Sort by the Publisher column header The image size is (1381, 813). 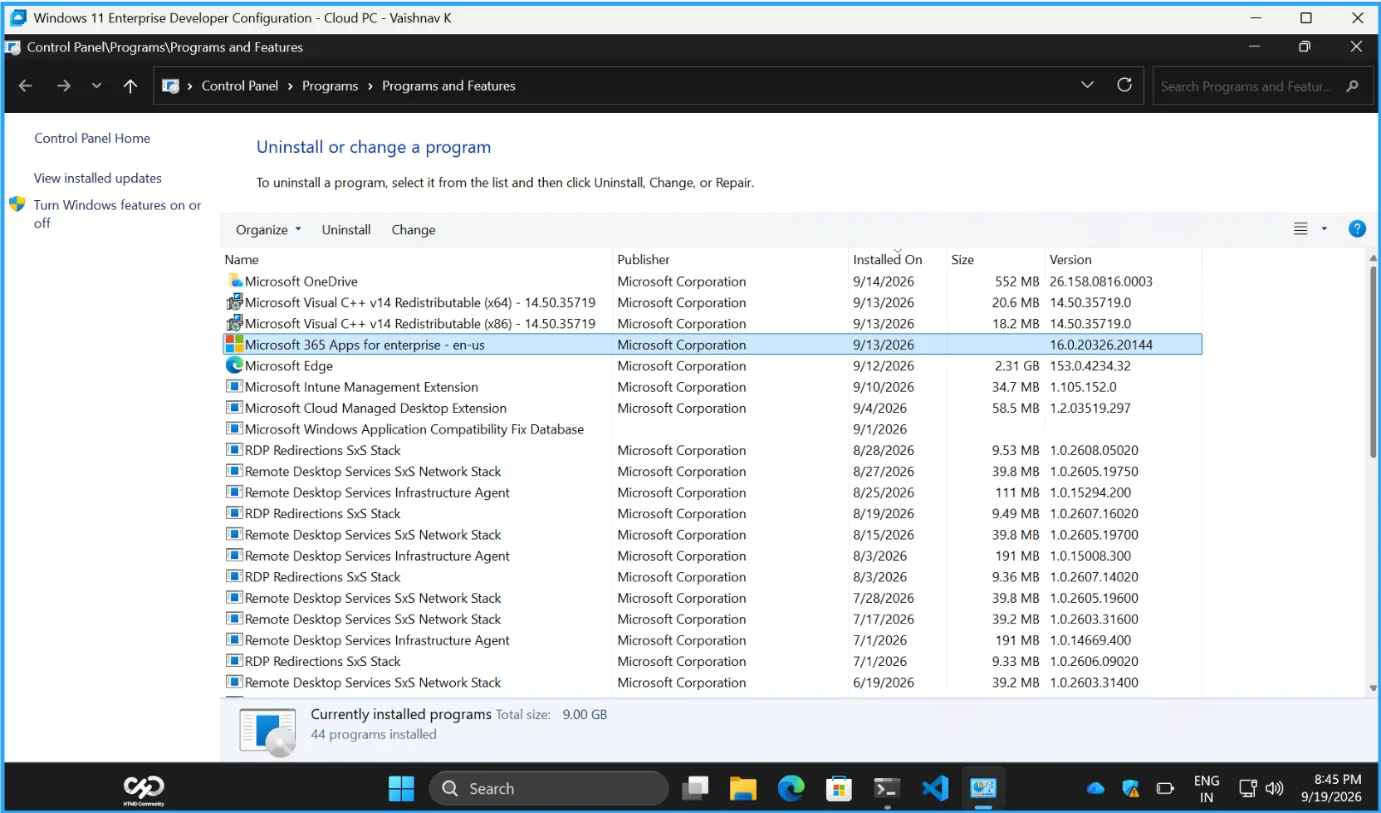[x=643, y=259]
